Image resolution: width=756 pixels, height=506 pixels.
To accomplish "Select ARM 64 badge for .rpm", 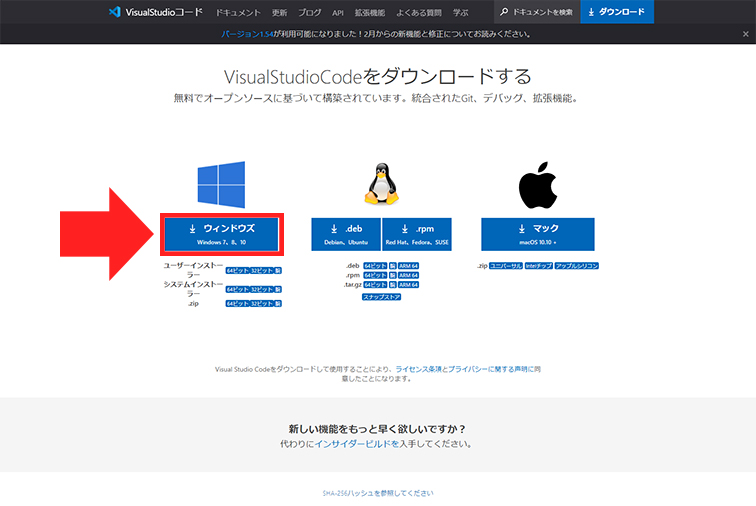I will 408,275.
